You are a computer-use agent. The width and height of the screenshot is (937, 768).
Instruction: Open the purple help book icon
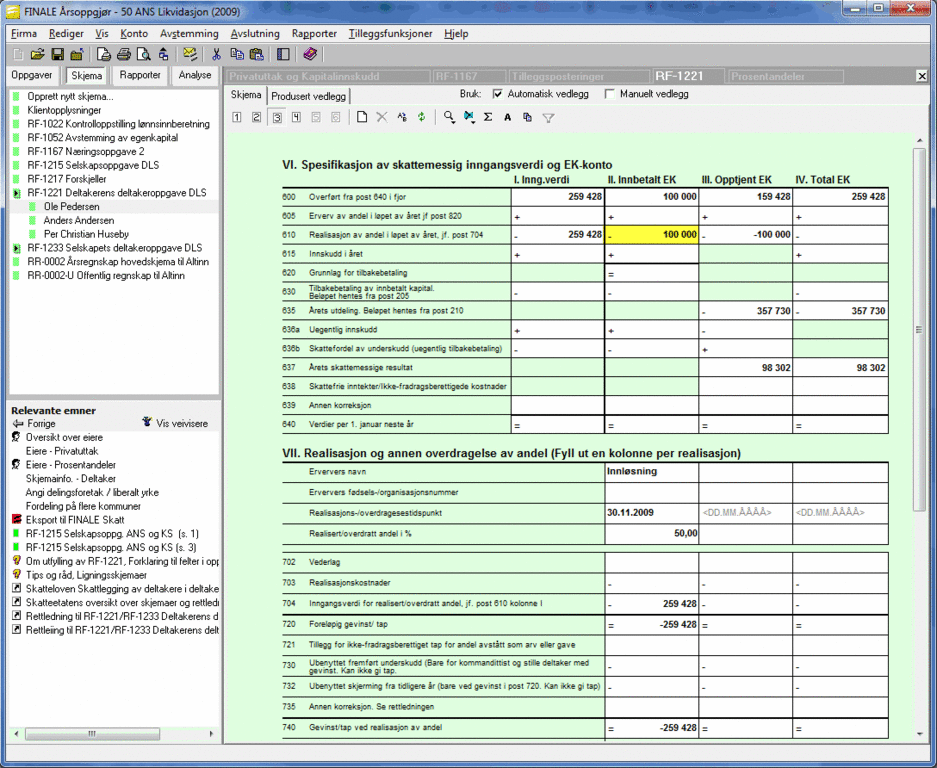pos(310,55)
